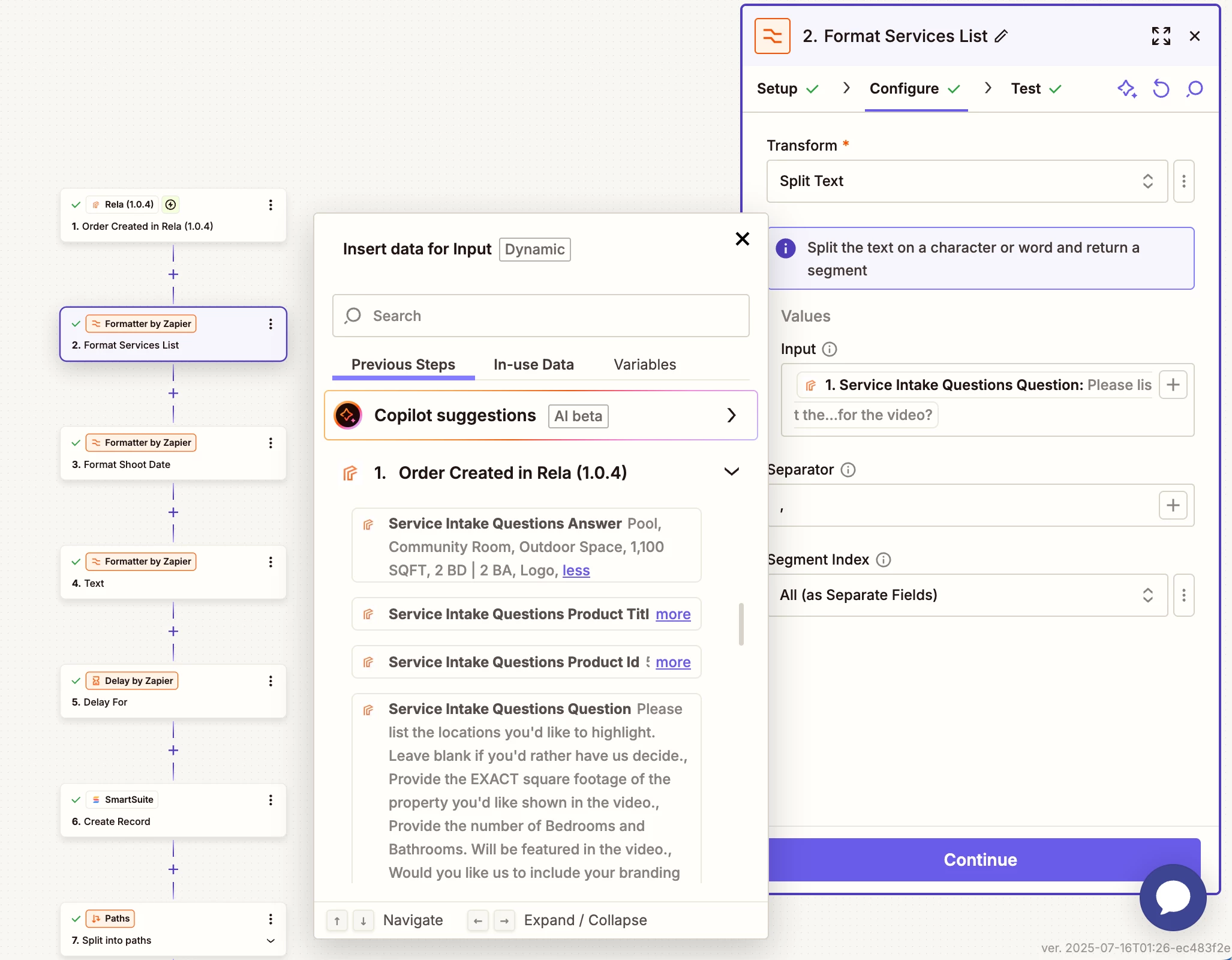
Task: Click the navigate down arrow key hint
Action: pos(363,920)
